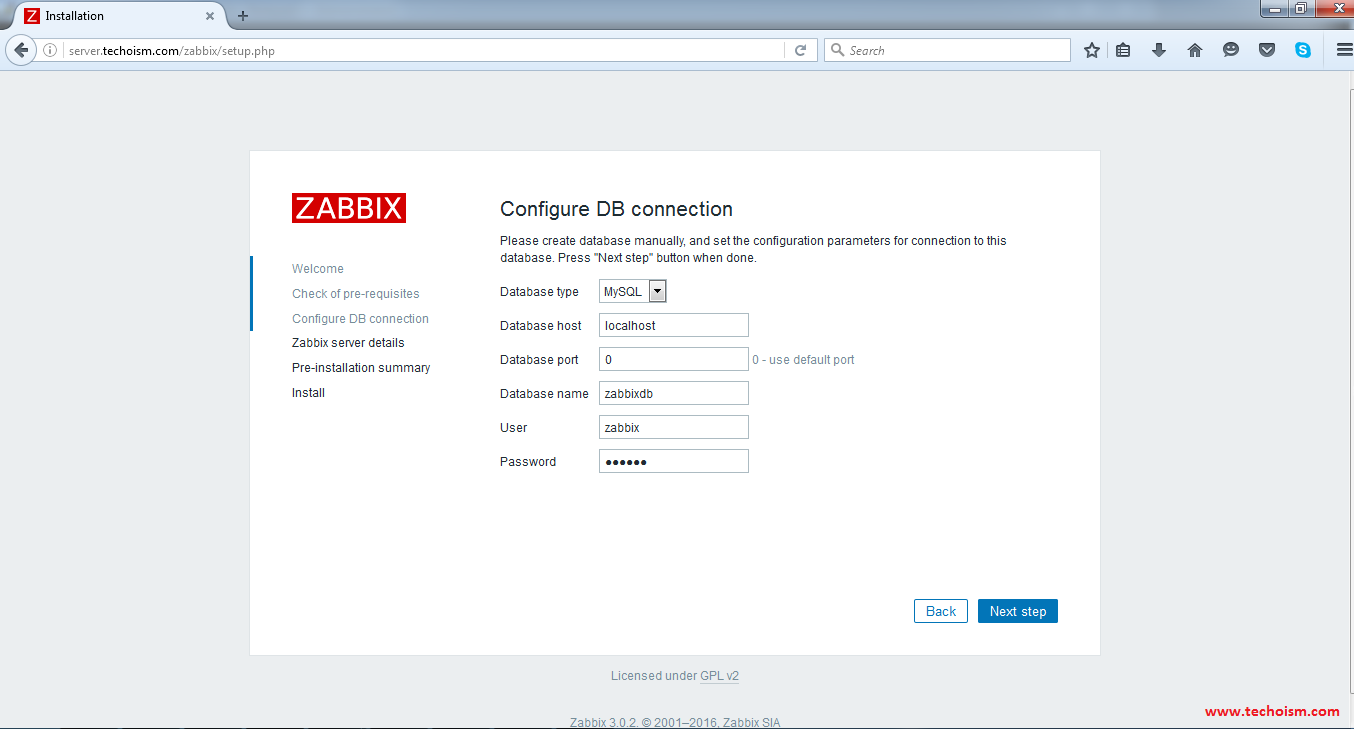Select the Welcome step in sidebar
The image size is (1354, 729).
pyautogui.click(x=318, y=269)
